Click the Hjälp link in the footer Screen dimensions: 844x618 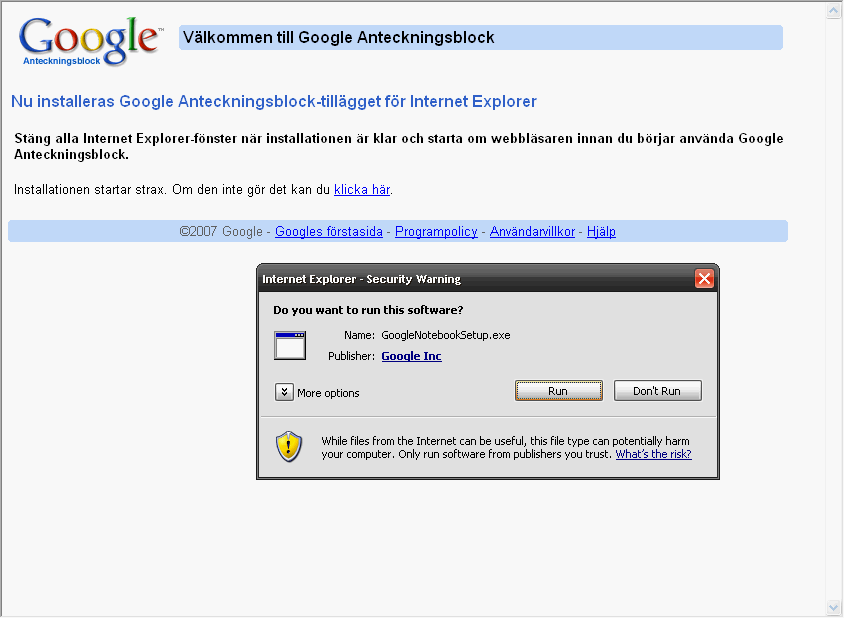pos(601,231)
